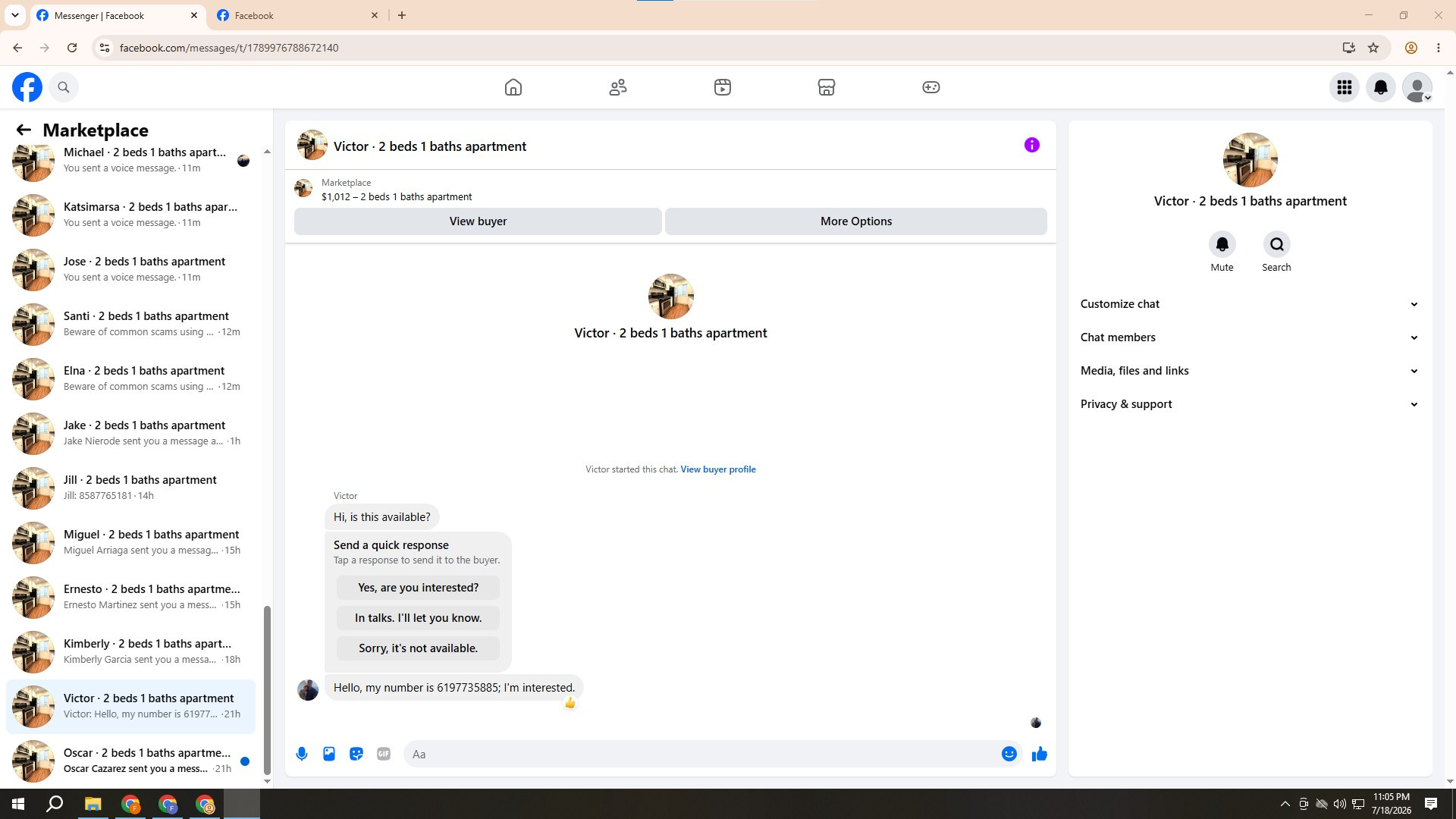Click Victor's listing thumbnail in right panel
This screenshot has height=819, width=1456.
pos(1250,160)
